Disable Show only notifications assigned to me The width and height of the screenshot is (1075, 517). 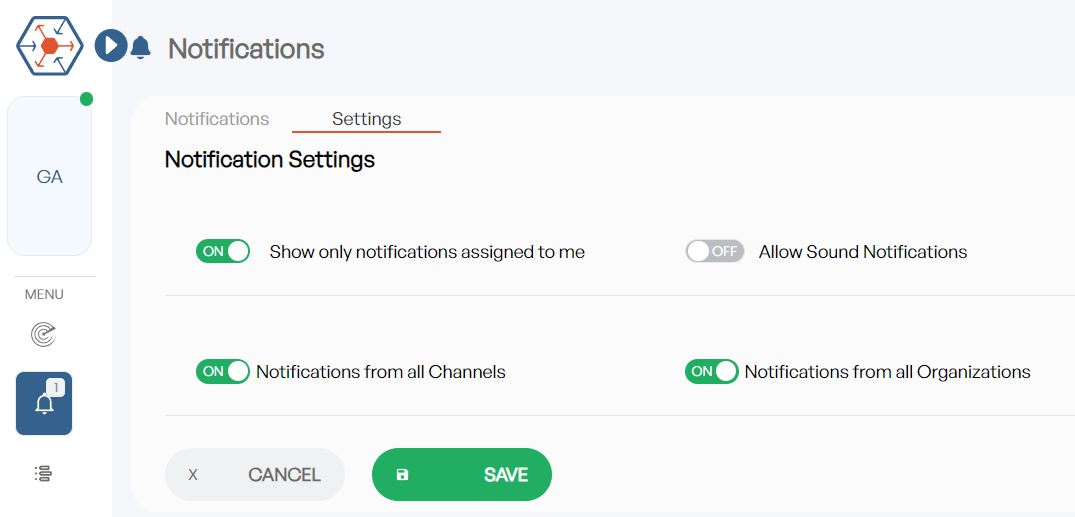[x=223, y=252]
